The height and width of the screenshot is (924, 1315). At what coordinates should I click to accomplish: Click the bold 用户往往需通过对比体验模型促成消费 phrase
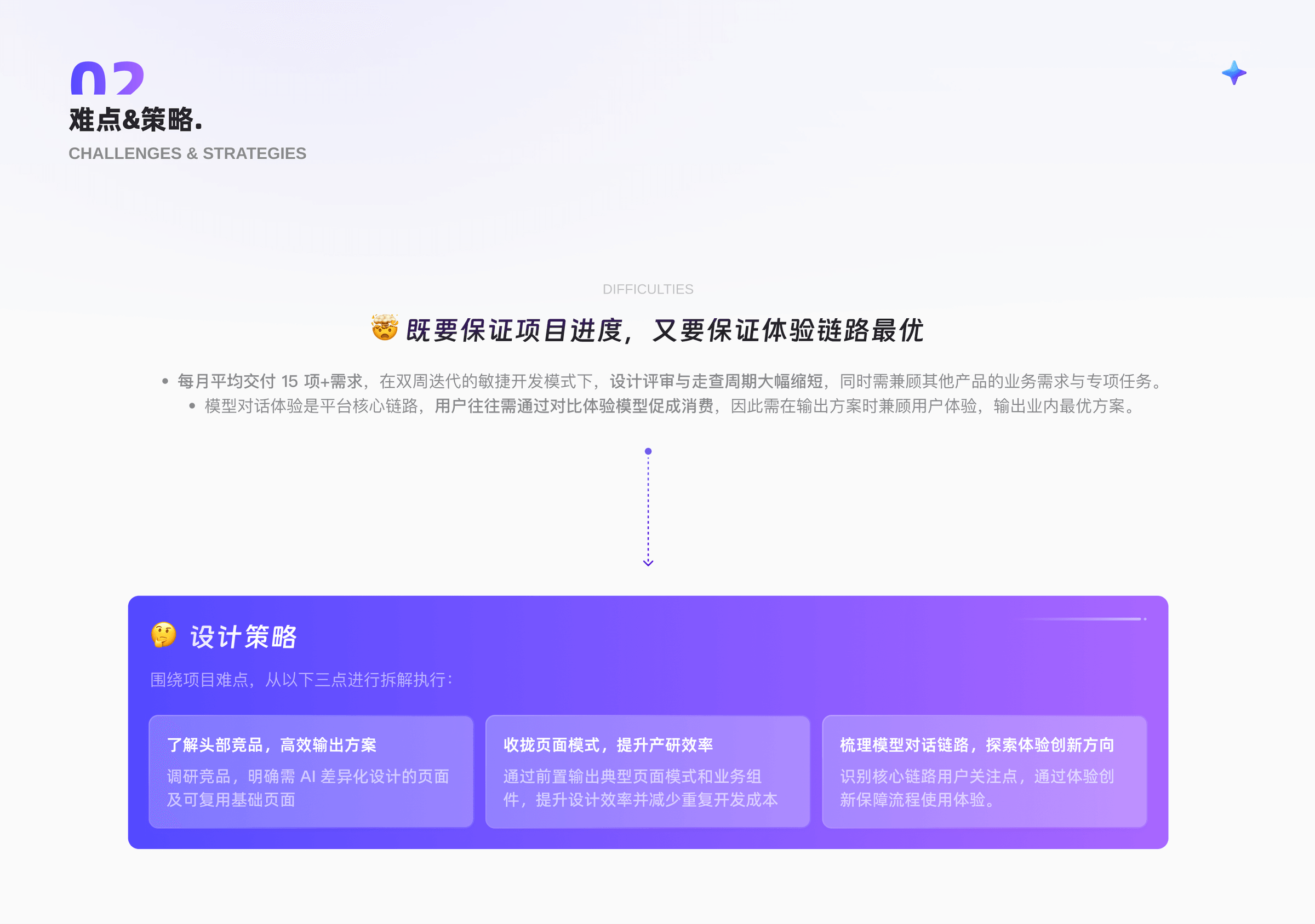[574, 406]
